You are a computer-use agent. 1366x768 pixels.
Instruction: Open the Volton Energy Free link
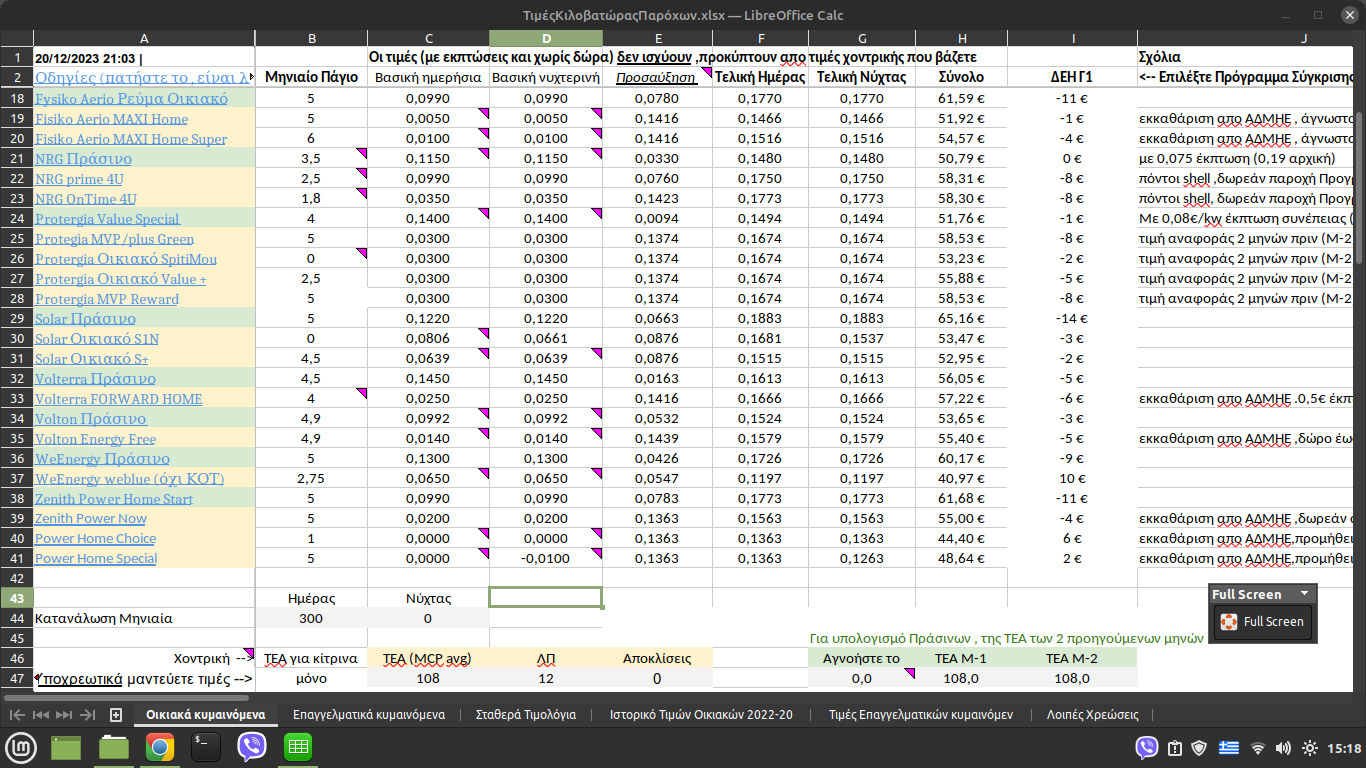tap(95, 438)
